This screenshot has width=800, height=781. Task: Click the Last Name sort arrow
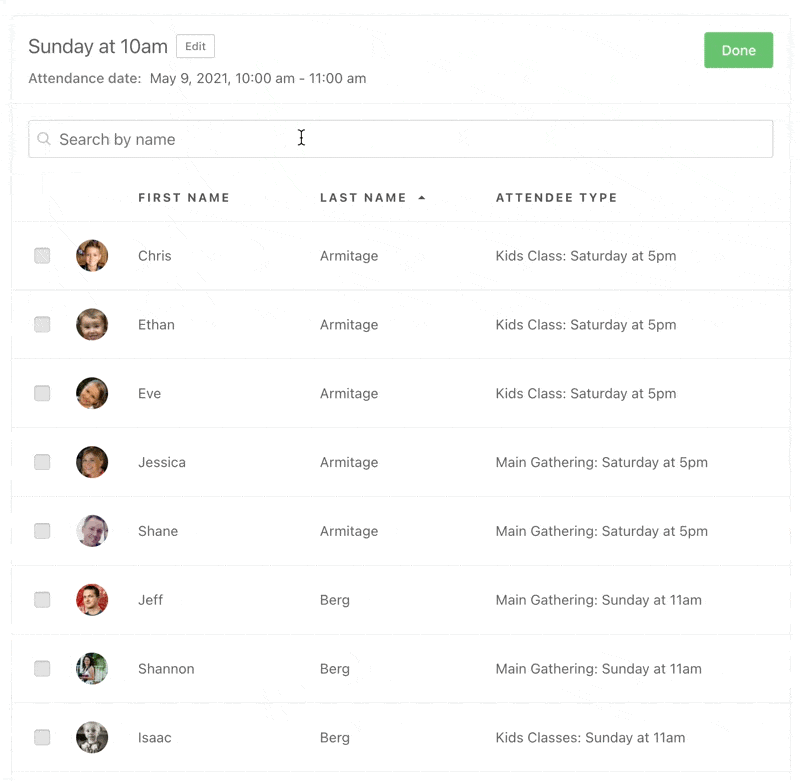422,198
